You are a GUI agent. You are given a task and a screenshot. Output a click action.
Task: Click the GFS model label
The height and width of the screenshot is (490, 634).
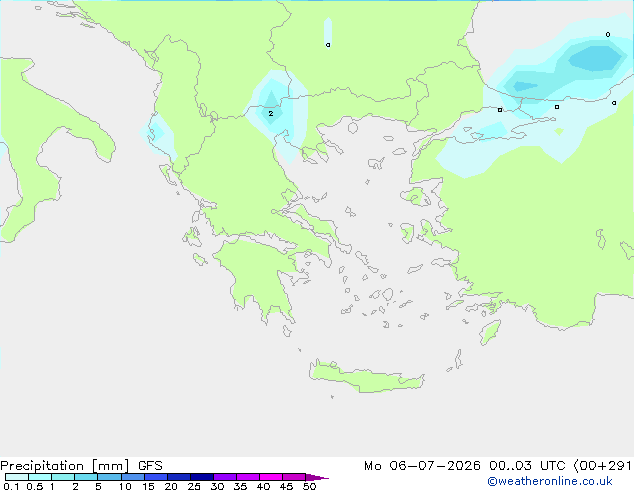pos(150,466)
